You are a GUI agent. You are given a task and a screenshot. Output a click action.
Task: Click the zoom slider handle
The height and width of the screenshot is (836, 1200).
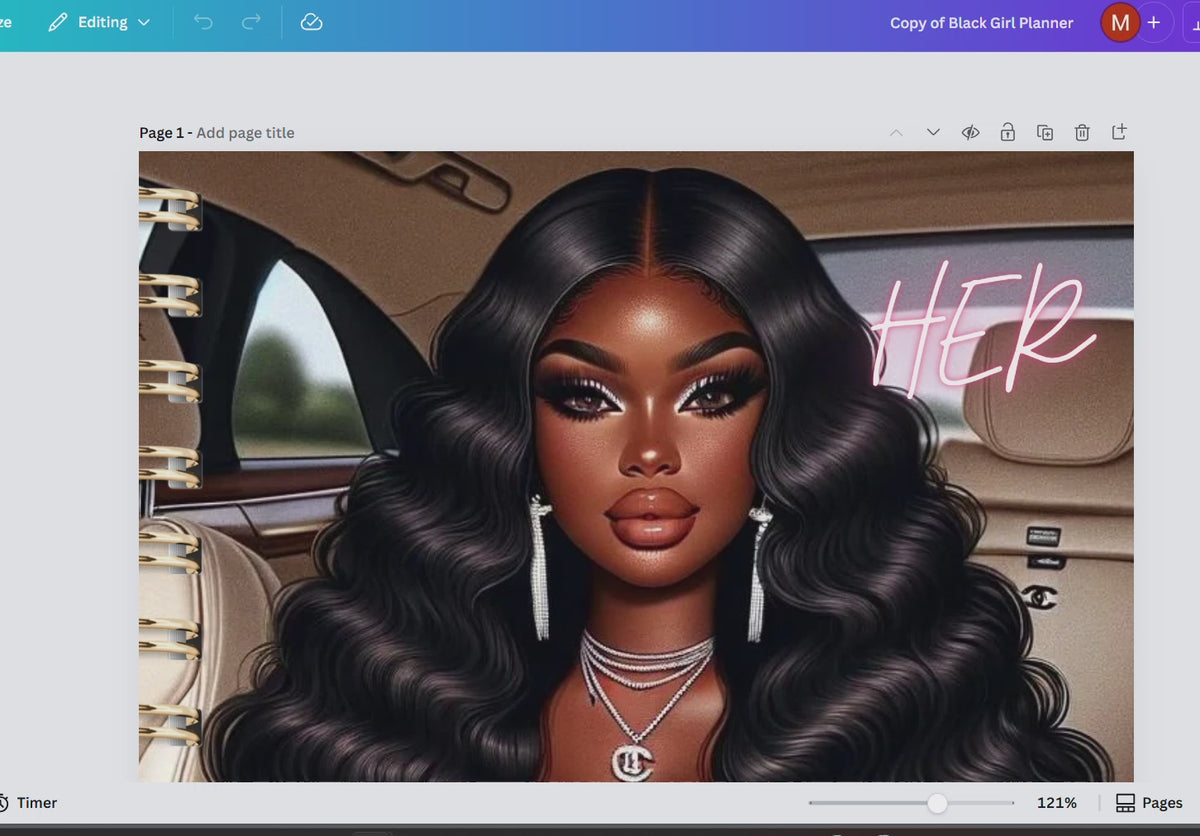937,803
